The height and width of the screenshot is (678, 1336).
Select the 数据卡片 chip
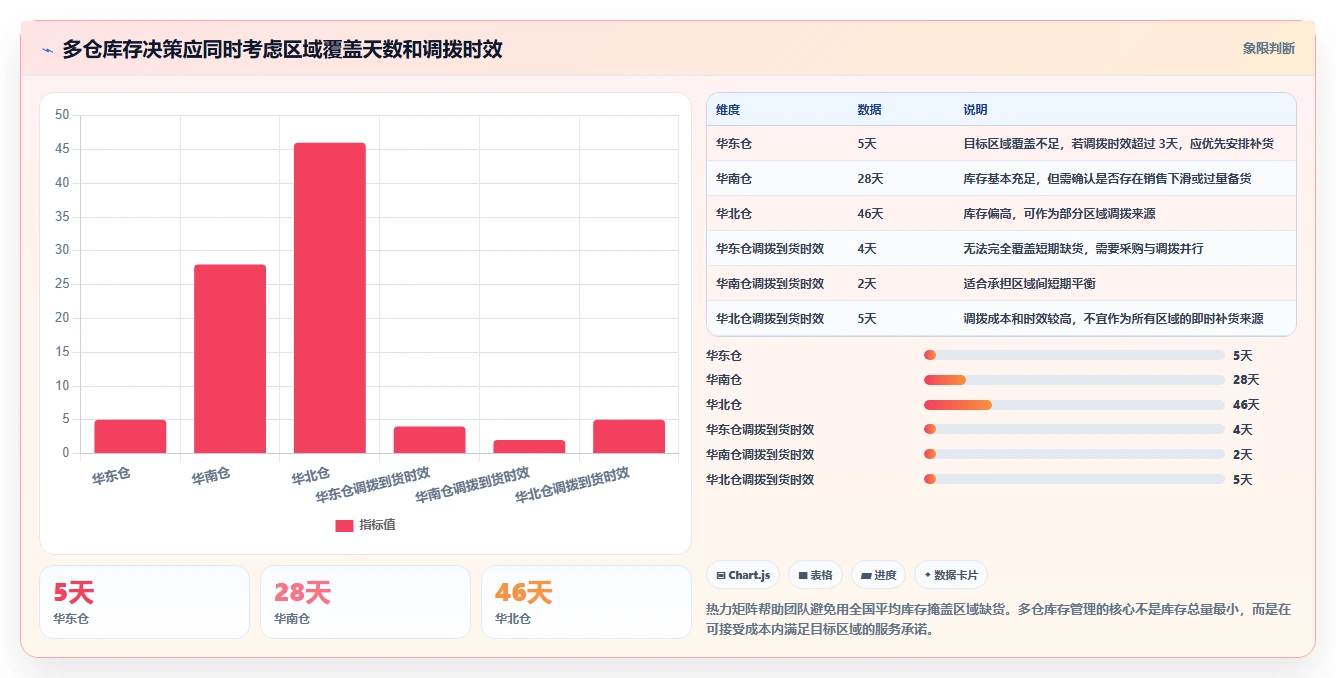[x=951, y=575]
